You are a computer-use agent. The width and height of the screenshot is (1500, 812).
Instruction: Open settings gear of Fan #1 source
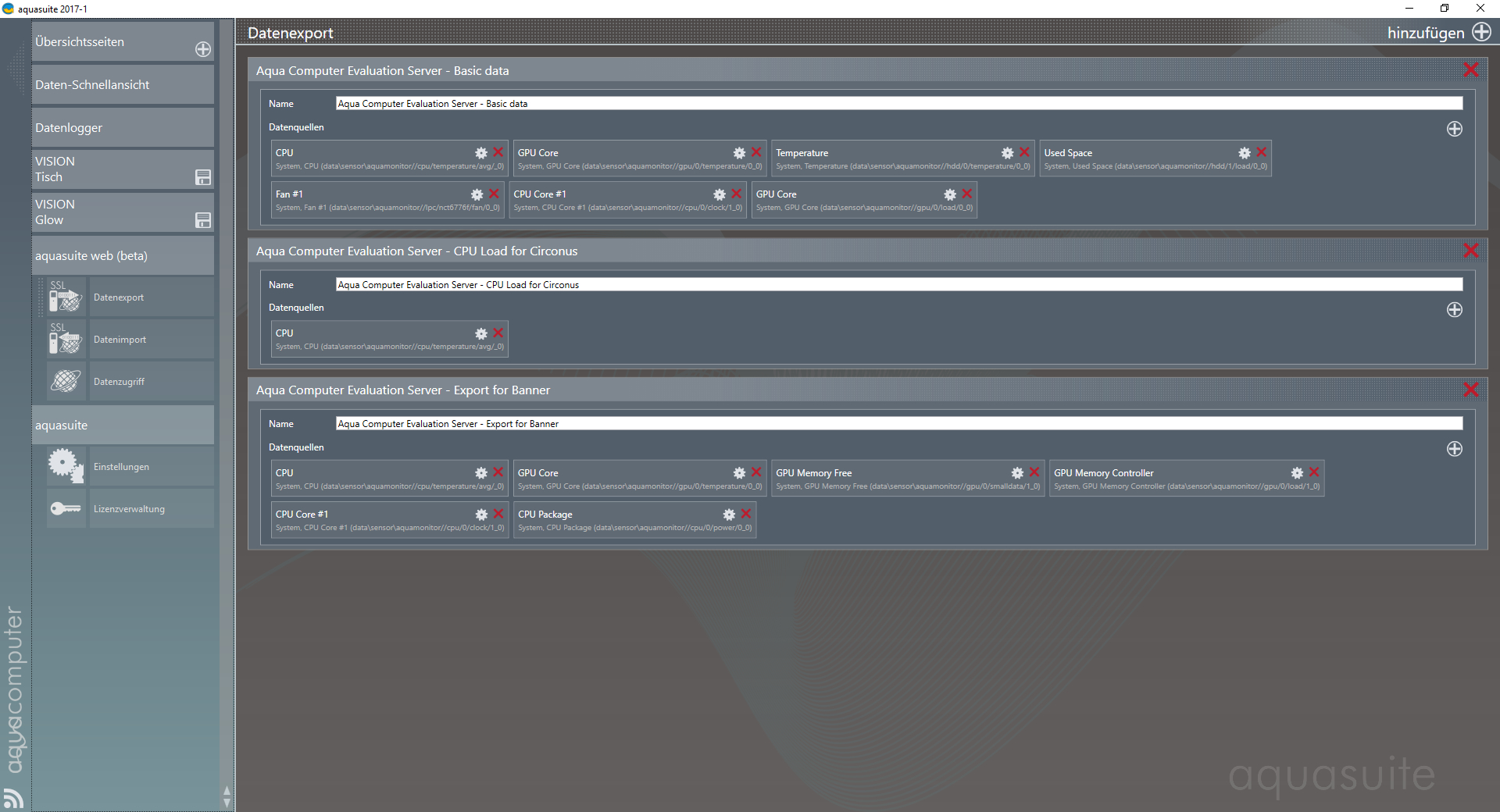477,194
